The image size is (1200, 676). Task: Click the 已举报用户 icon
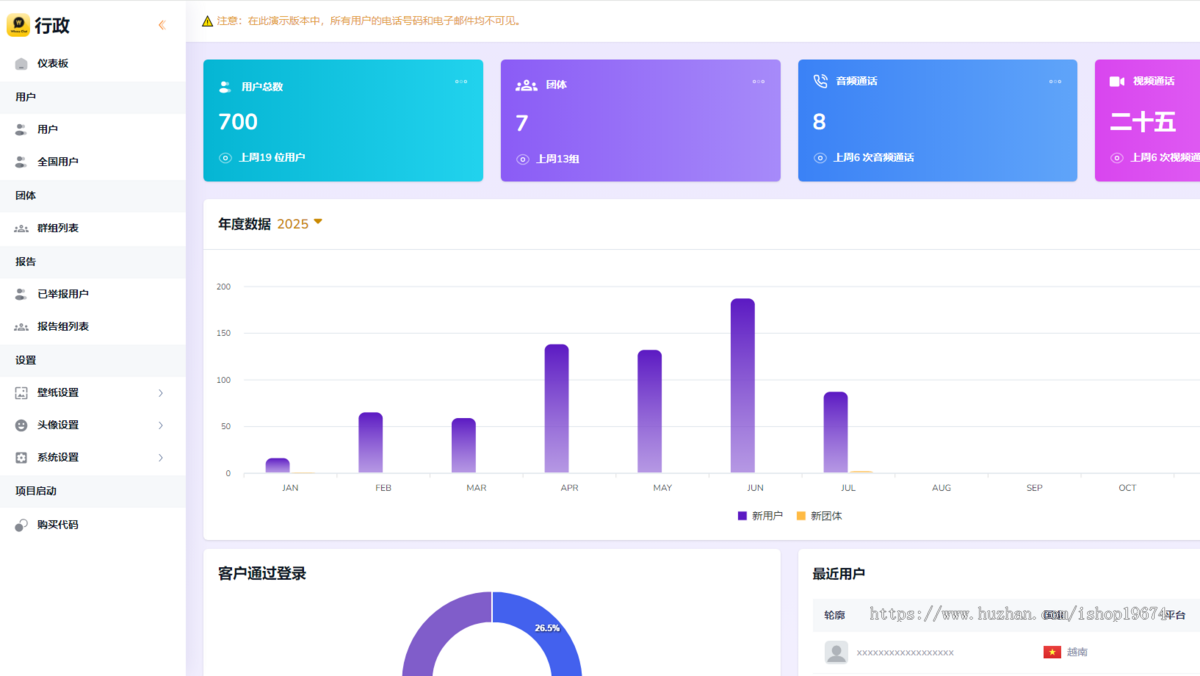tap(21, 294)
